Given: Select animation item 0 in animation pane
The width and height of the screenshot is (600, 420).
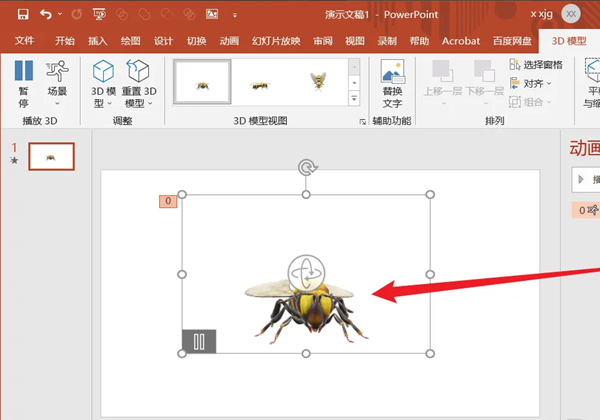Looking at the screenshot, I should (x=586, y=210).
